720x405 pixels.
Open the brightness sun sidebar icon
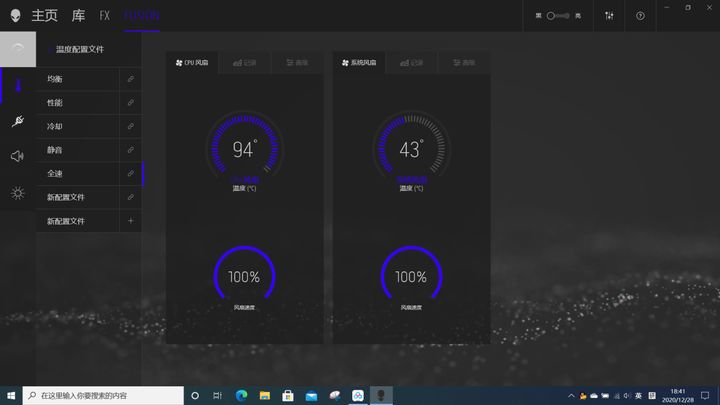[17, 193]
